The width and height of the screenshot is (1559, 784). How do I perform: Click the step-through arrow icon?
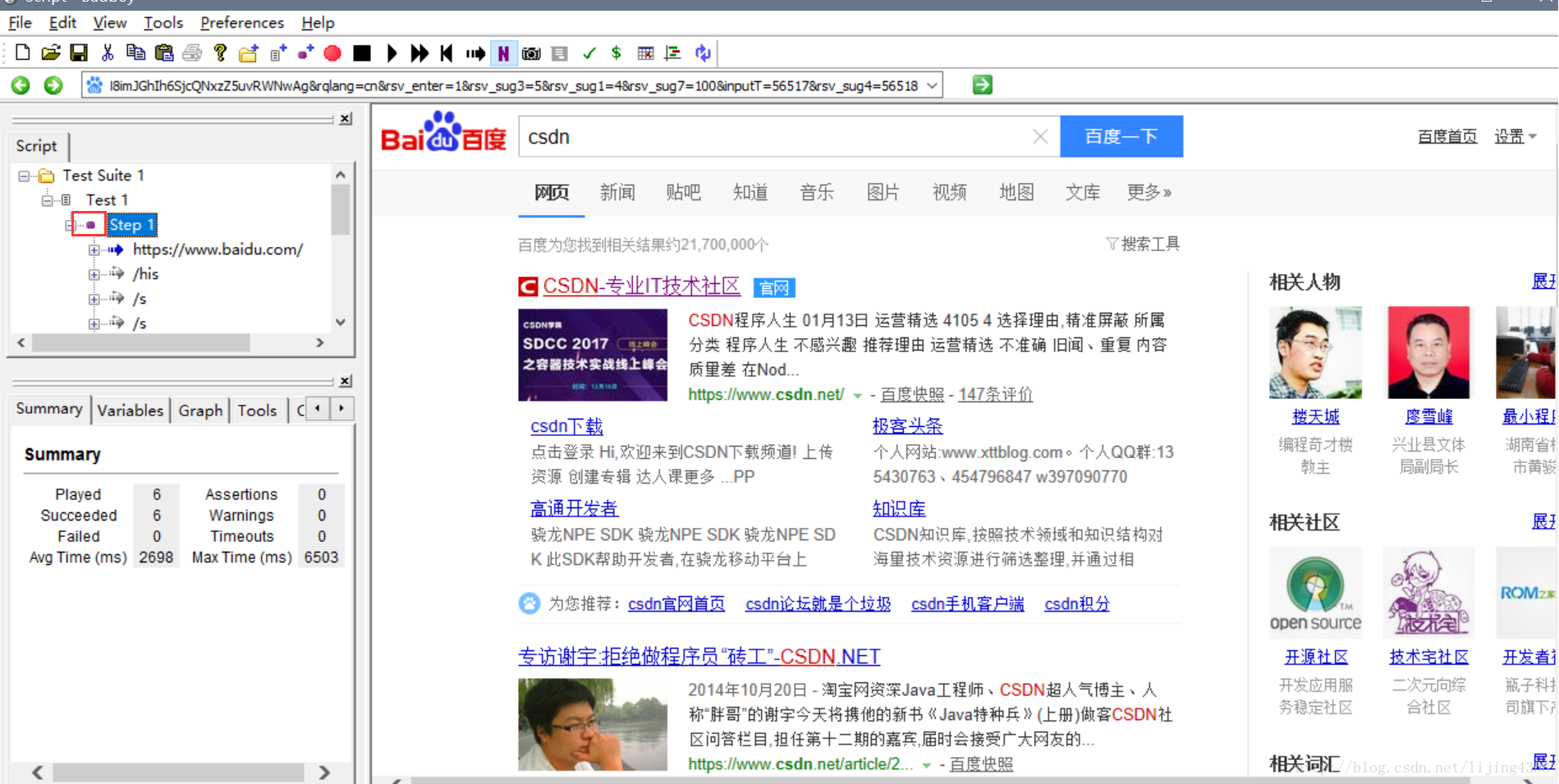pyautogui.click(x=475, y=53)
